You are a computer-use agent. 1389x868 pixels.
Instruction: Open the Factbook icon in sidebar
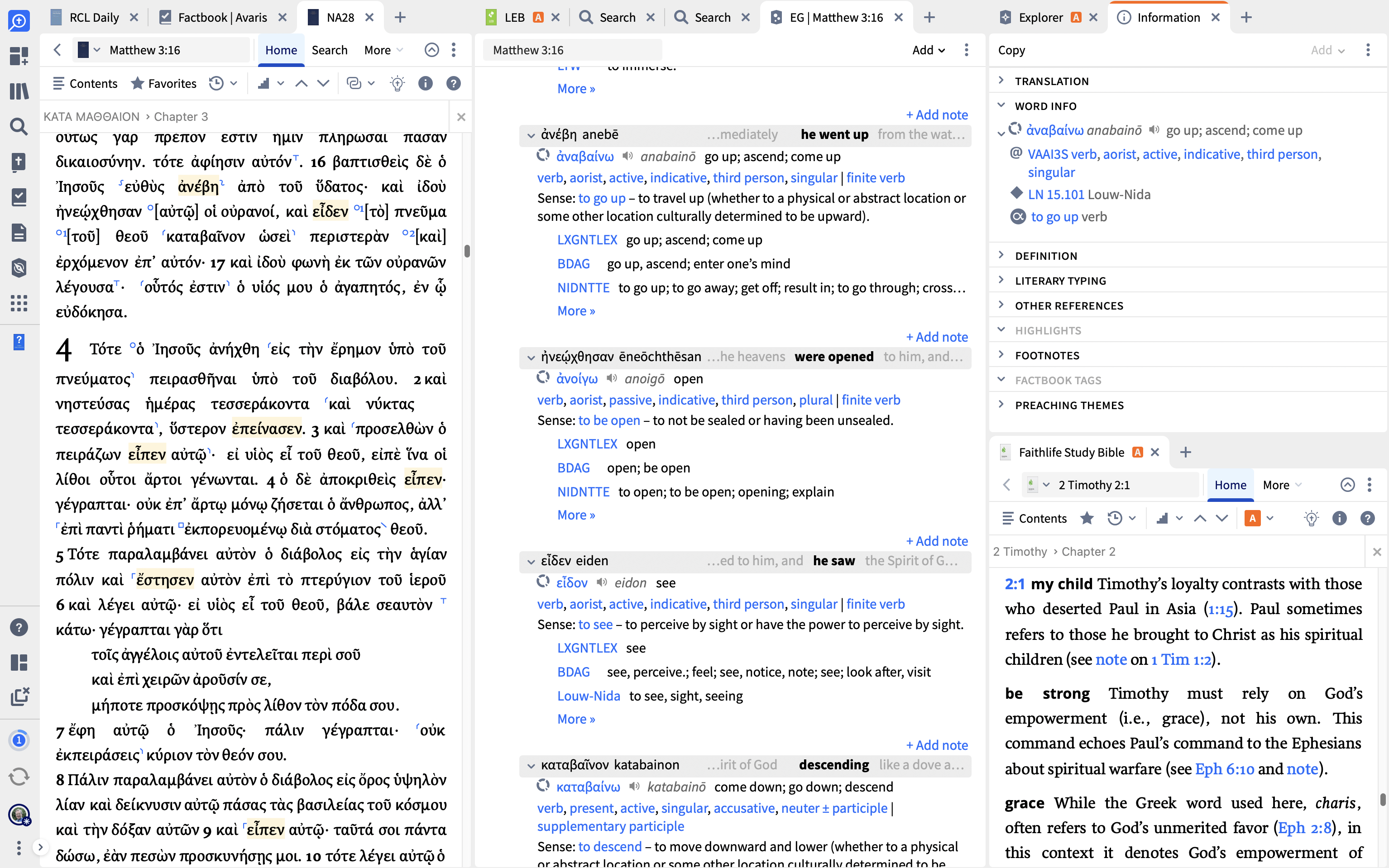19,197
